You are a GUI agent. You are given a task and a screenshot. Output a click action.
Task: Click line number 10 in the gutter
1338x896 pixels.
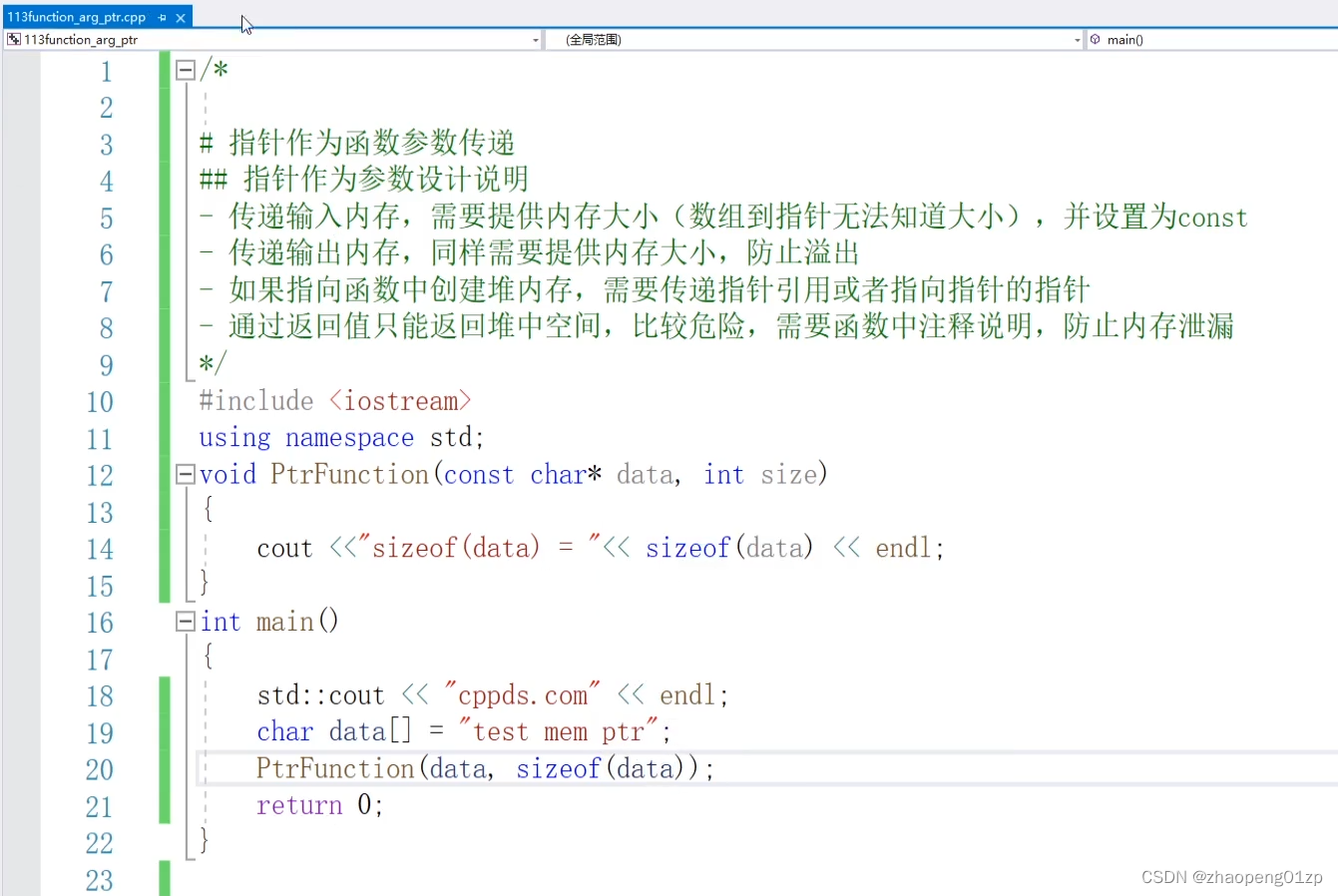click(x=100, y=402)
